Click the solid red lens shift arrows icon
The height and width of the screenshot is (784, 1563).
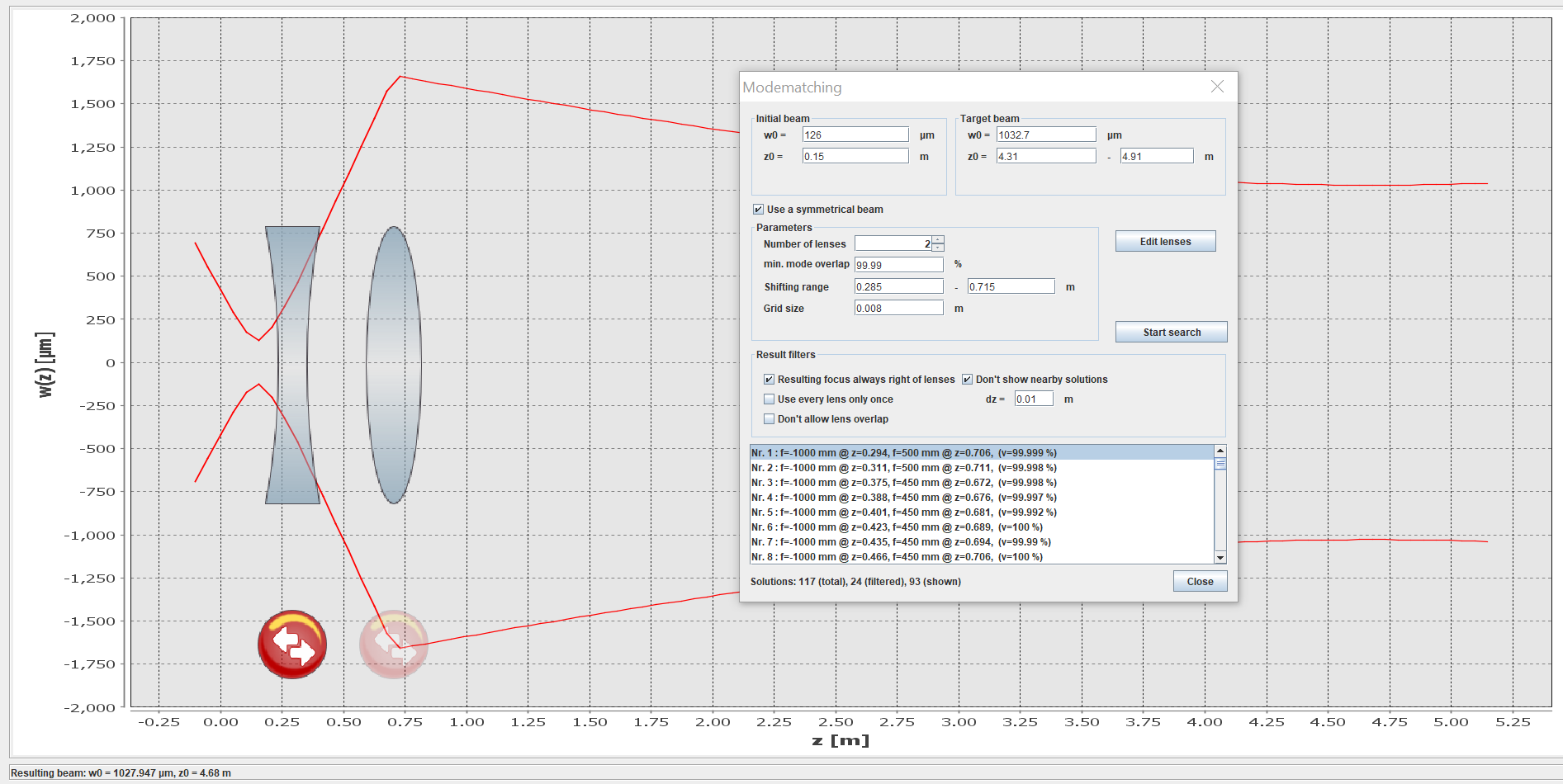click(x=292, y=645)
